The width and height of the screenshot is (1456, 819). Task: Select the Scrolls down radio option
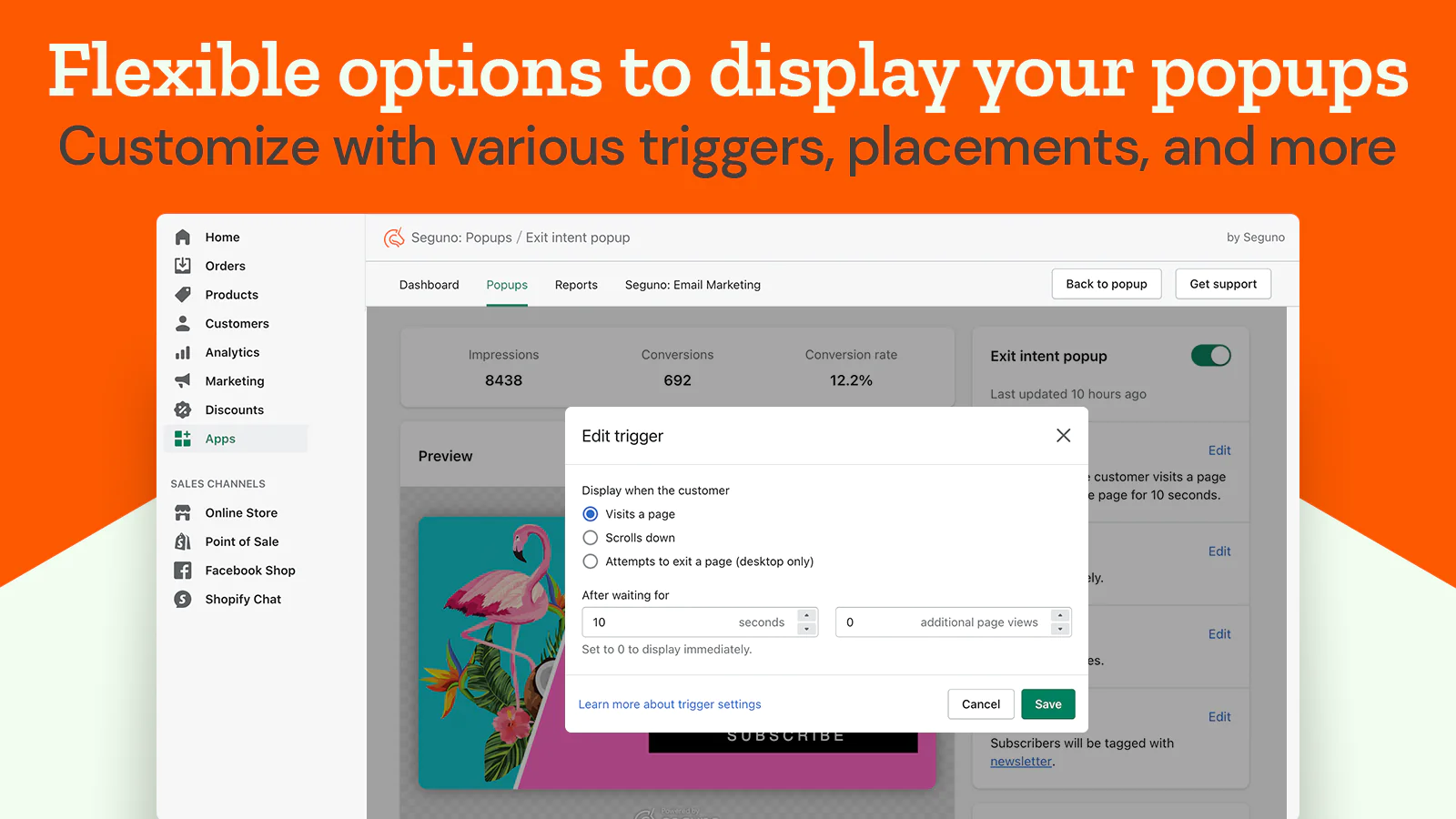click(x=591, y=538)
